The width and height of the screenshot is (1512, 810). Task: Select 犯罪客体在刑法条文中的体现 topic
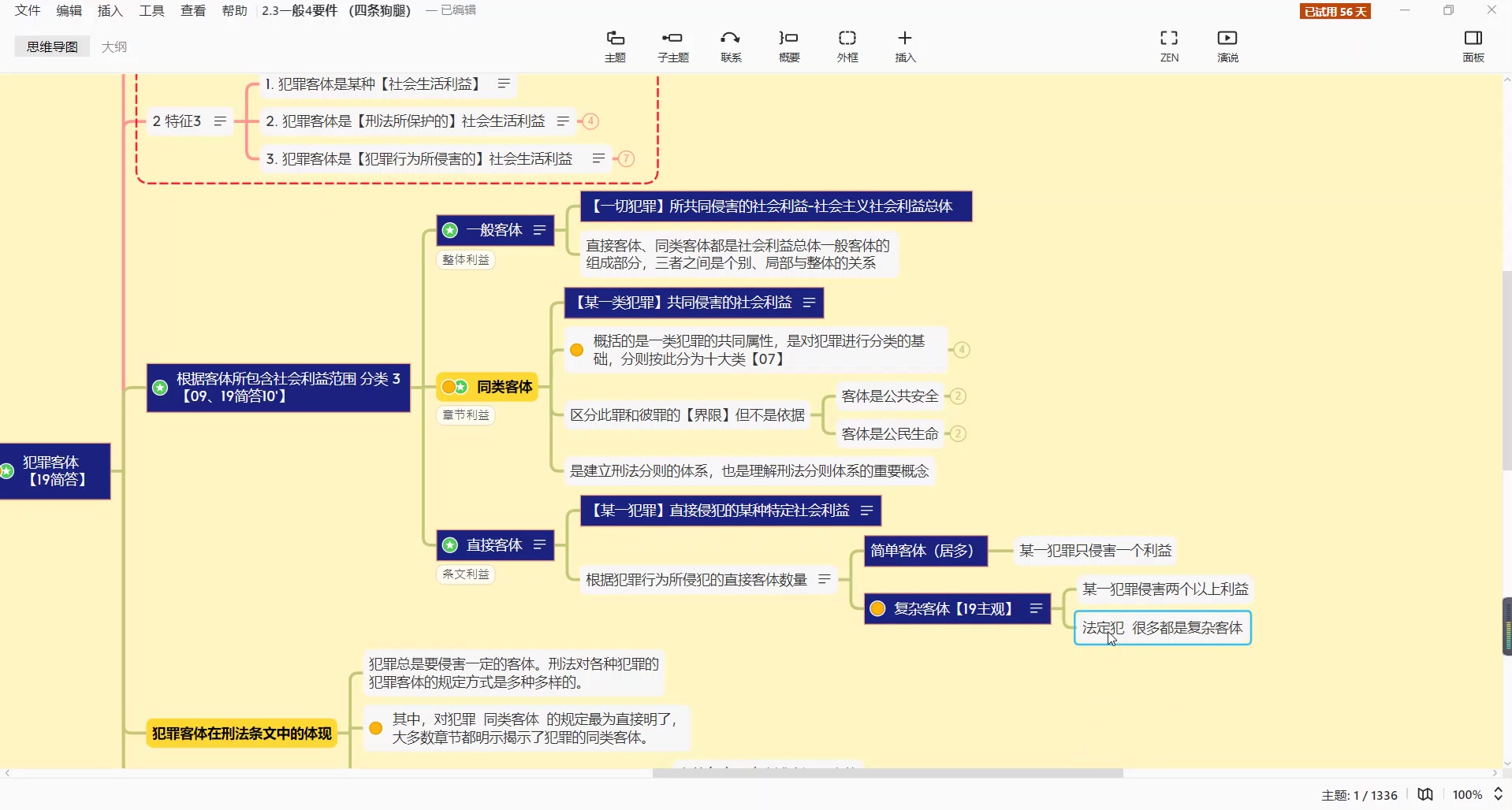[x=241, y=734]
